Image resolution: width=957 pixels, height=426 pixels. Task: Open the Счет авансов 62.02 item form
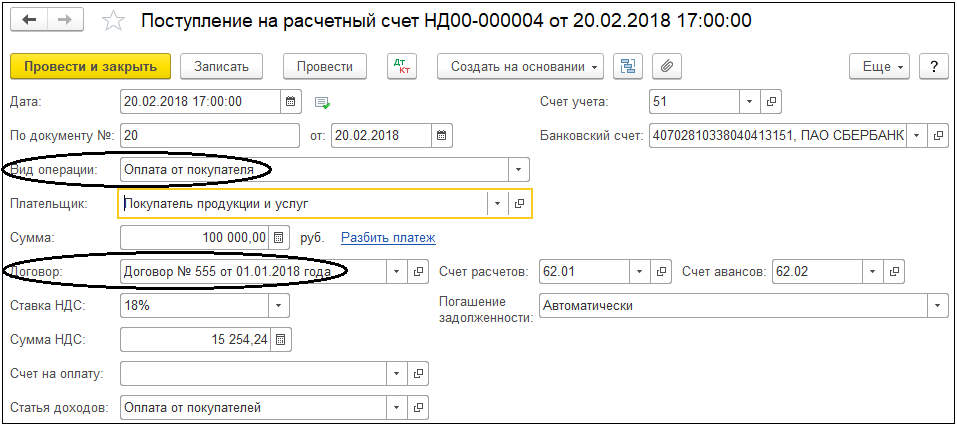tap(894, 272)
